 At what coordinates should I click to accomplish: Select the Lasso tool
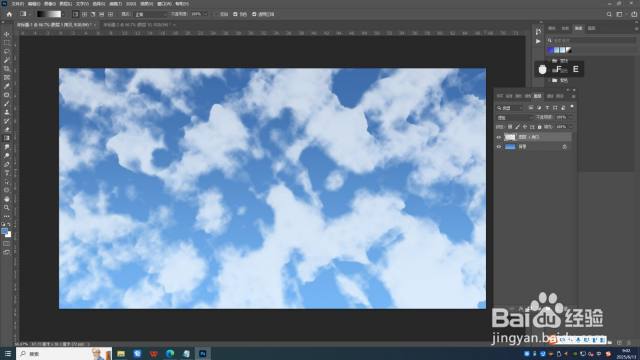[7, 51]
